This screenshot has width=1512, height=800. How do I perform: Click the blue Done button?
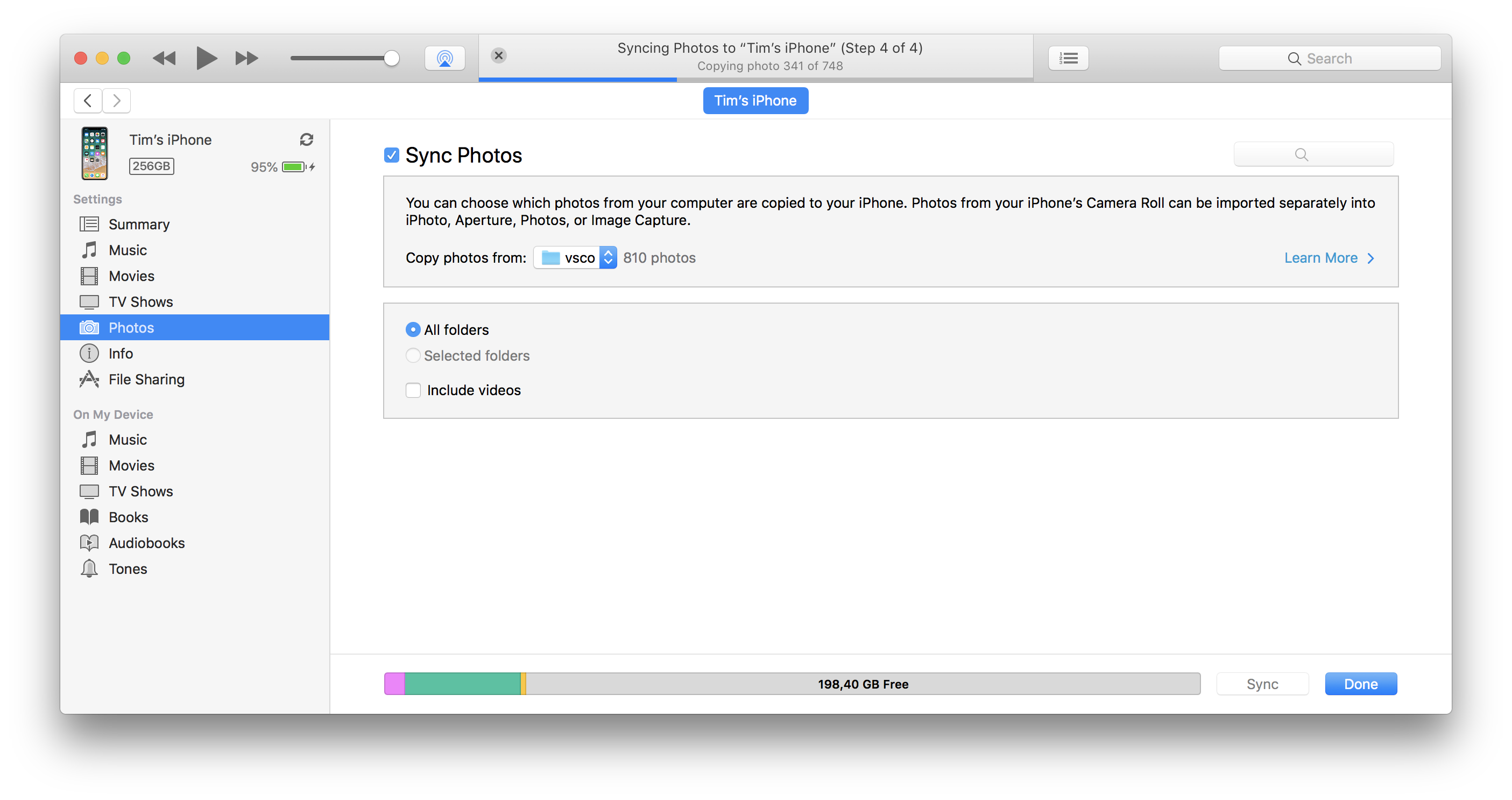(x=1360, y=684)
